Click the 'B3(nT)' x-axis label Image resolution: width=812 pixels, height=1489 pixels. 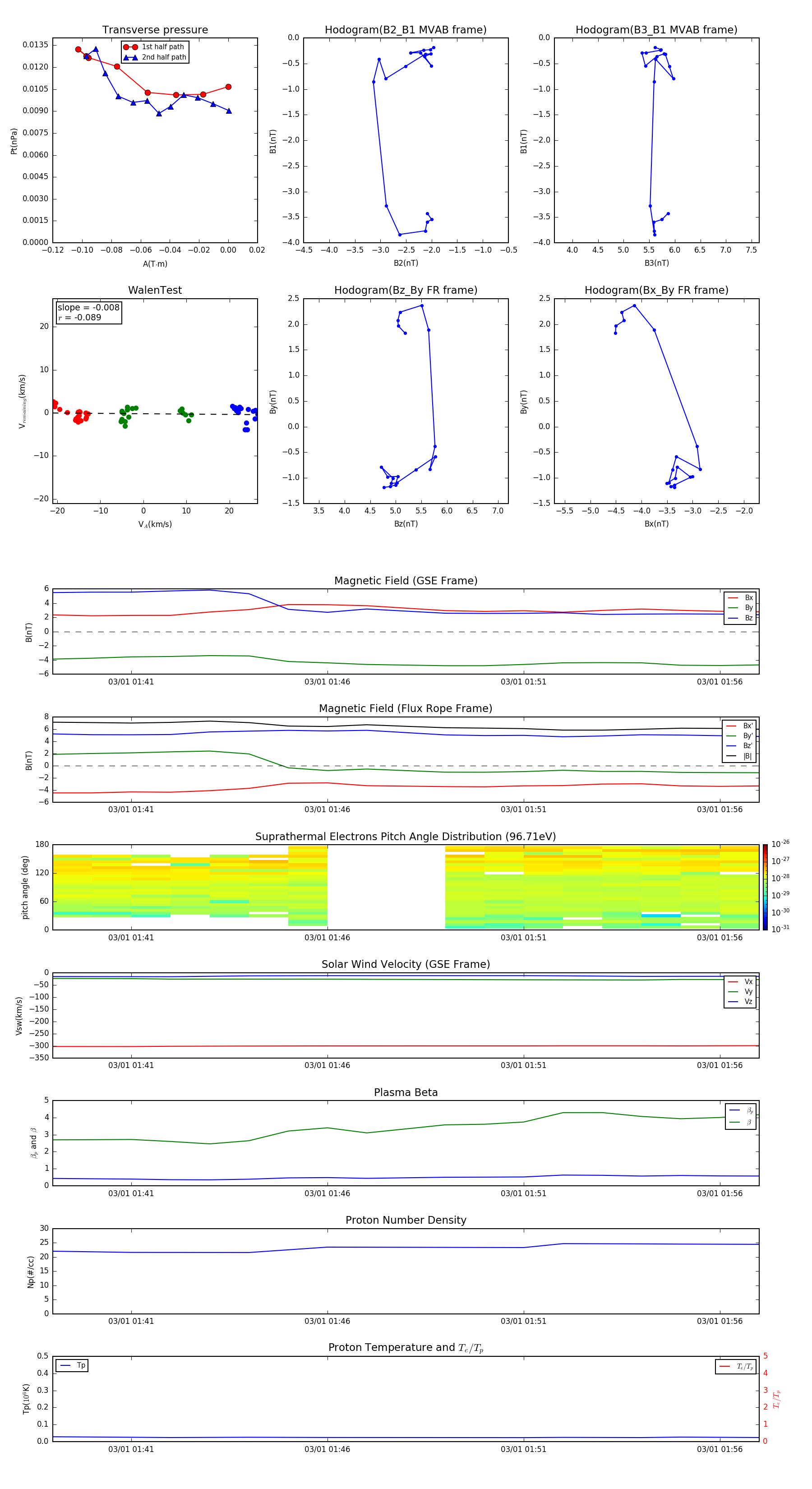[656, 263]
